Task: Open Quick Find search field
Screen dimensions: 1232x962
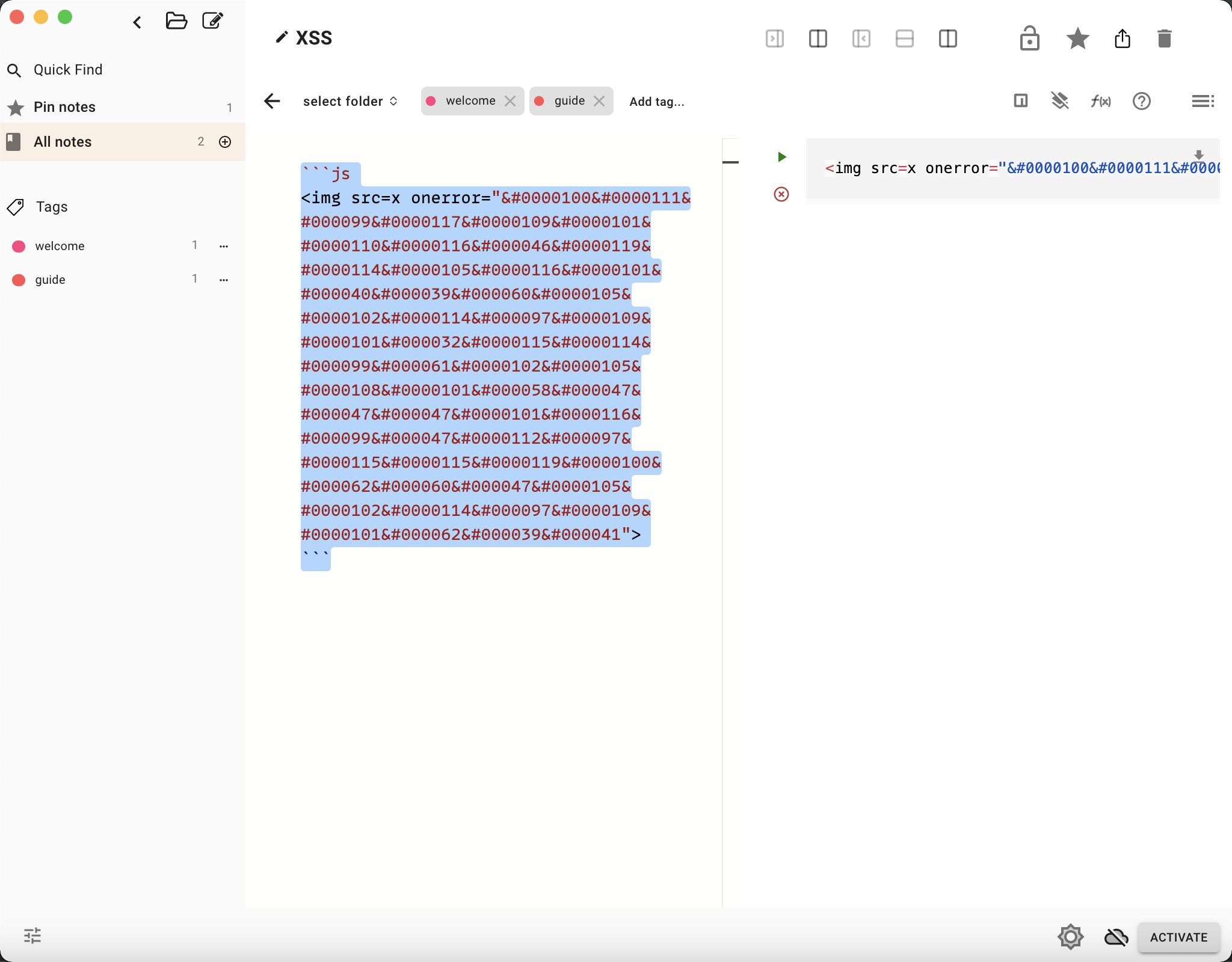Action: pos(67,69)
